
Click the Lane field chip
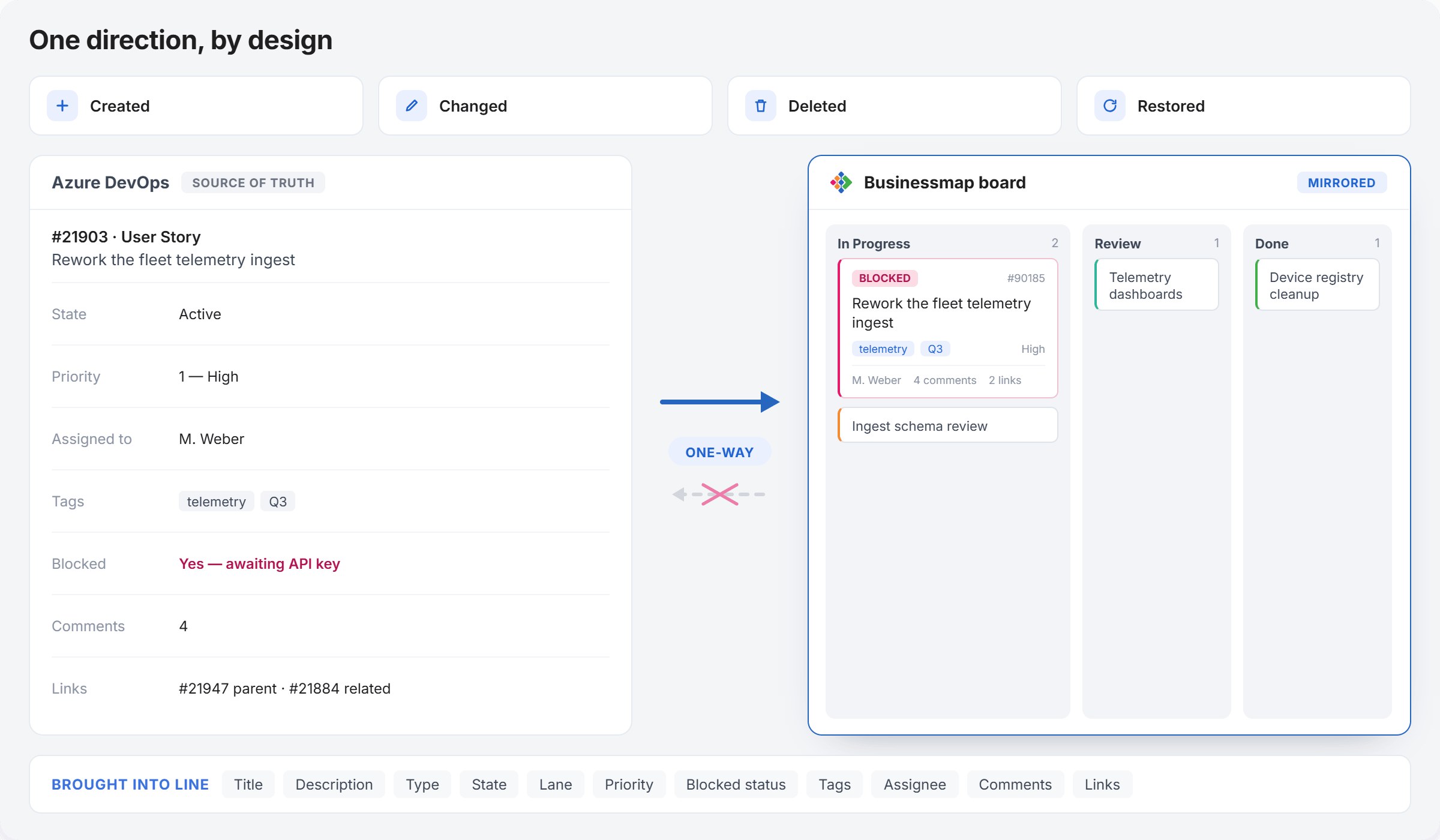(x=556, y=785)
